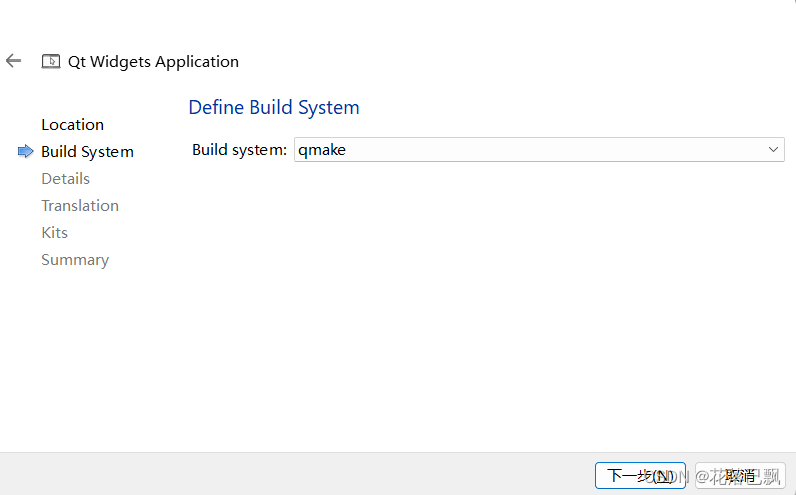This screenshot has width=796, height=495.
Task: Select the Kits wizard step
Action: 54,233
